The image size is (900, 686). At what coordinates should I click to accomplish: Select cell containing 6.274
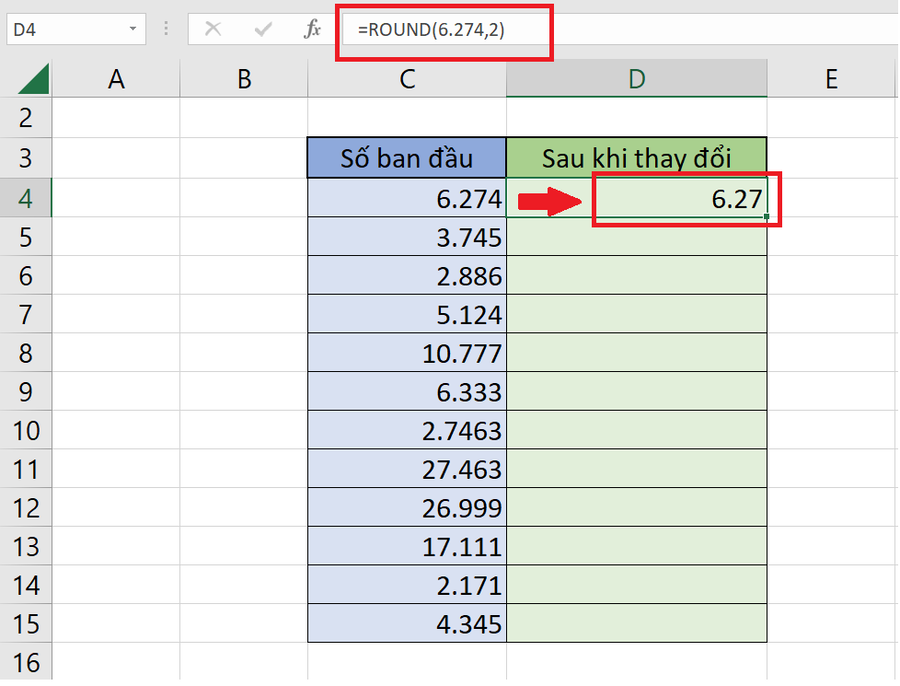point(407,198)
